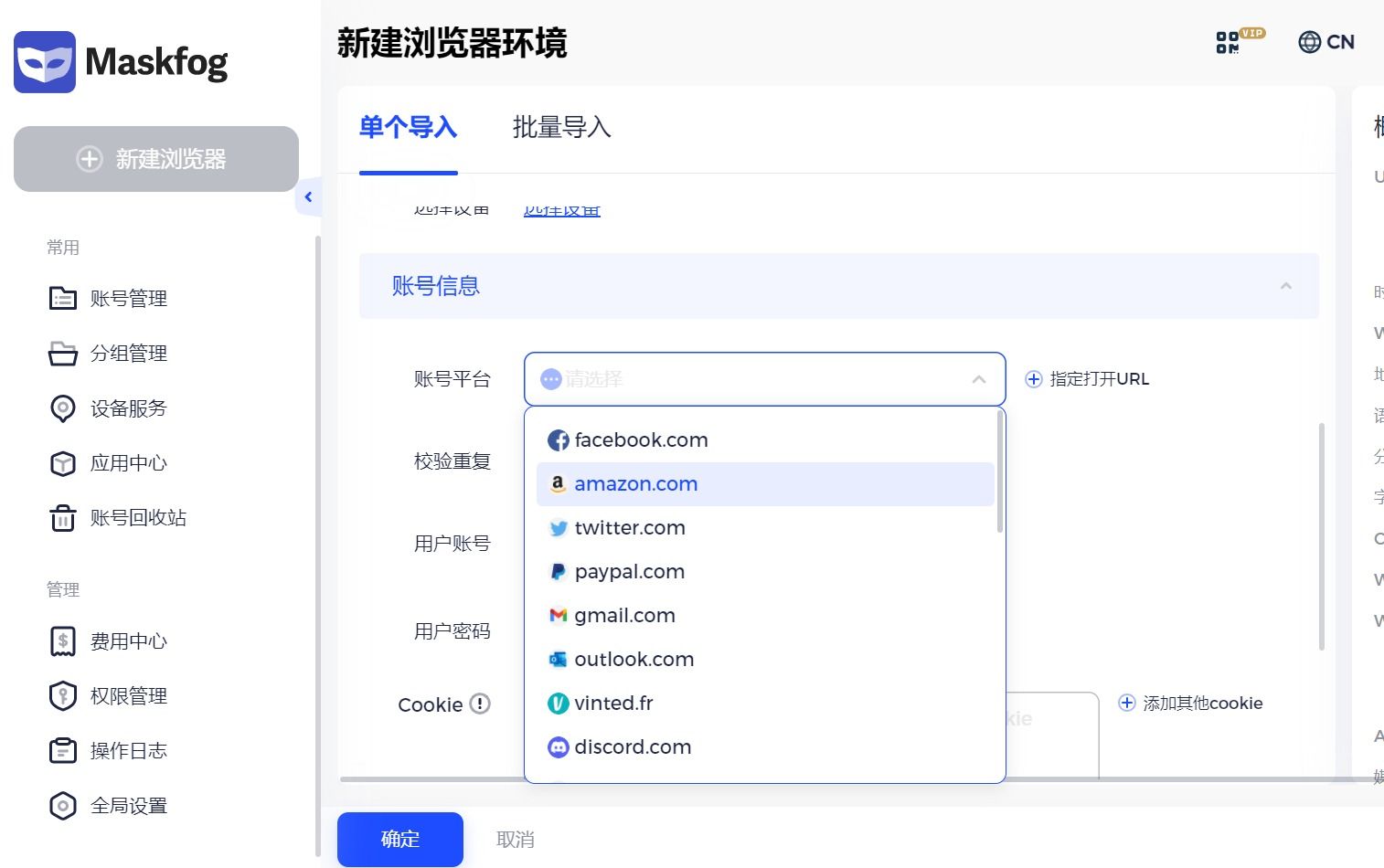Click the Discord logo icon
Screen dimensions: 1384x868
coord(558,747)
